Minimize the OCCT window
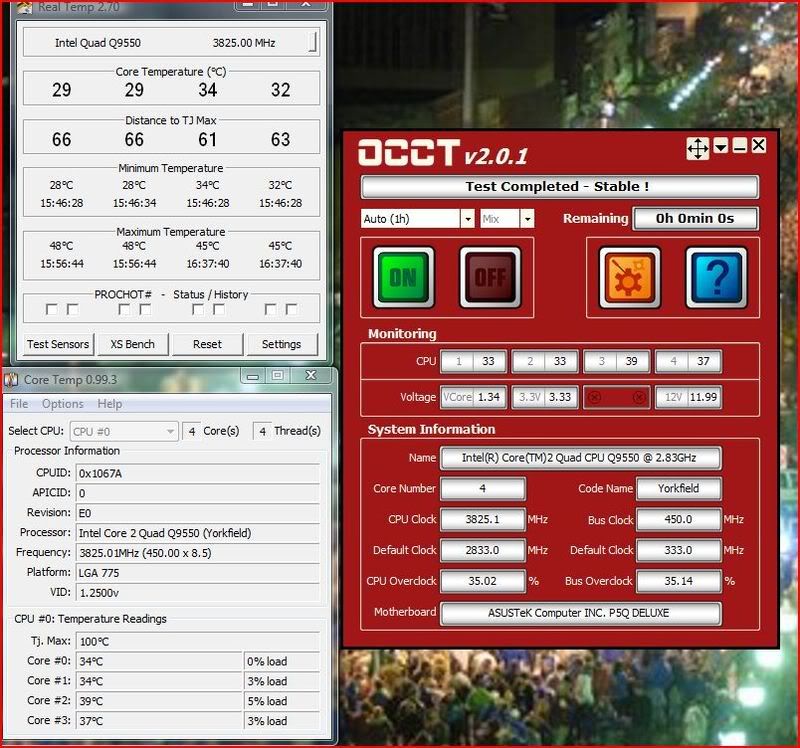This screenshot has width=800, height=748. coord(739,146)
